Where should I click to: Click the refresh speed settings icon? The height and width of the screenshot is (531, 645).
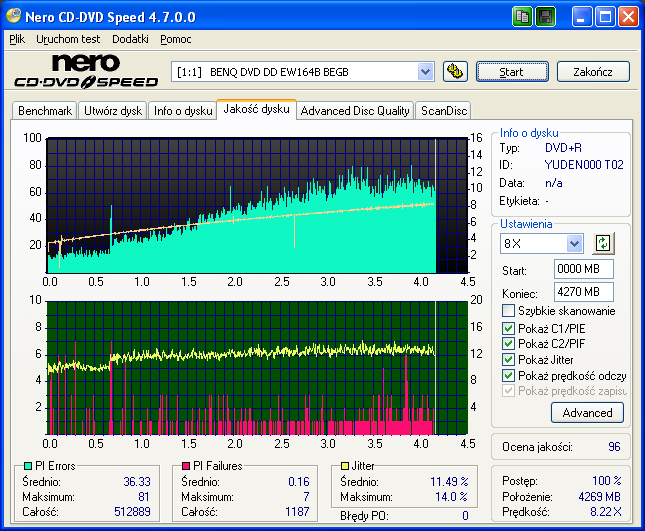[x=603, y=243]
